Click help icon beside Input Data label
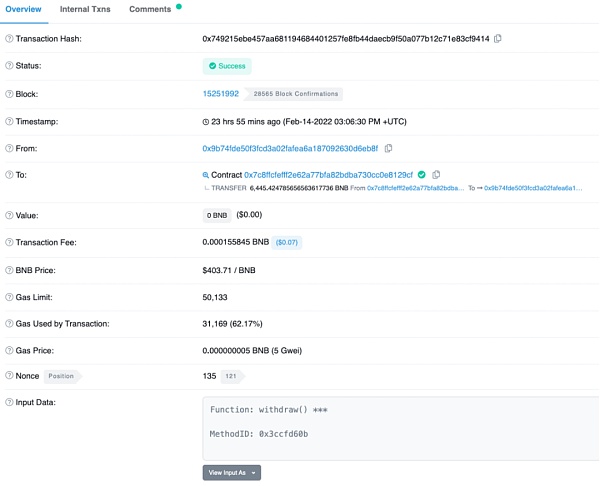This screenshot has width=600, height=486. (x=9, y=402)
